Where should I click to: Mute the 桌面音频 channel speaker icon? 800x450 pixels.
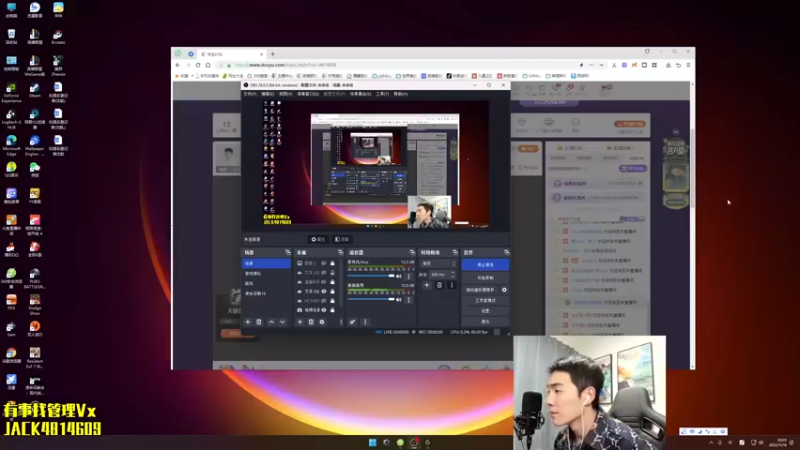coord(399,299)
